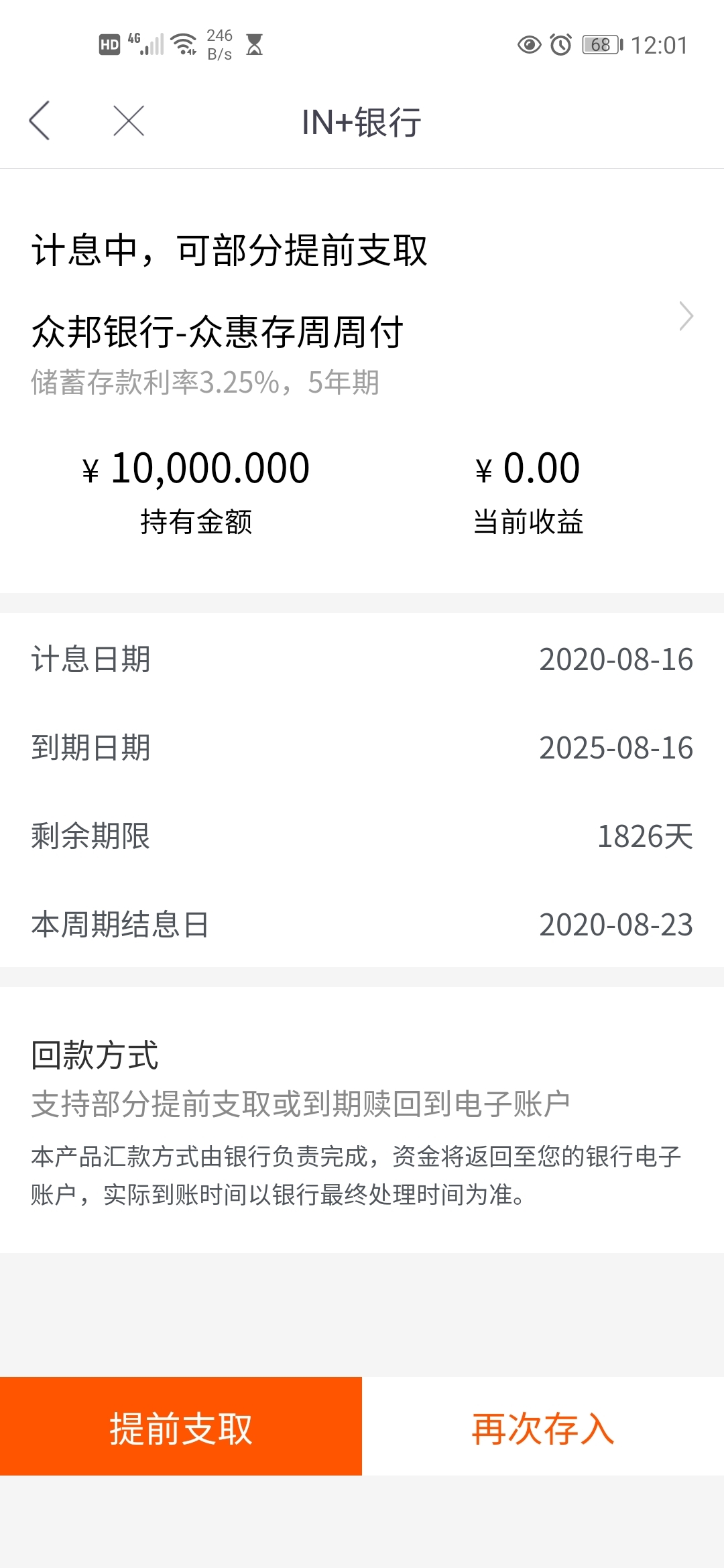Select the 到期日期 row

point(362,748)
